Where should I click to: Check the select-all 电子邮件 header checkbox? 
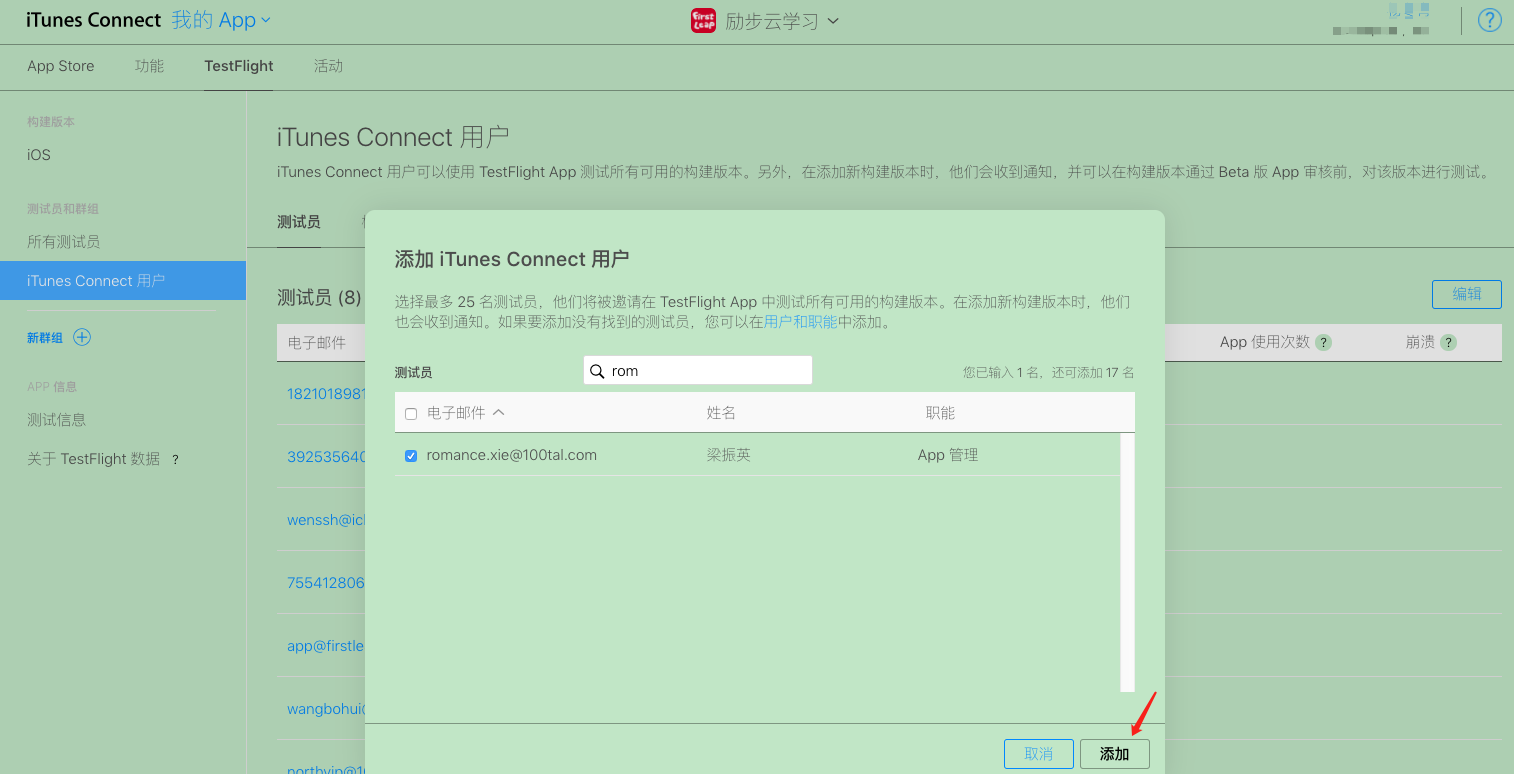[409, 412]
